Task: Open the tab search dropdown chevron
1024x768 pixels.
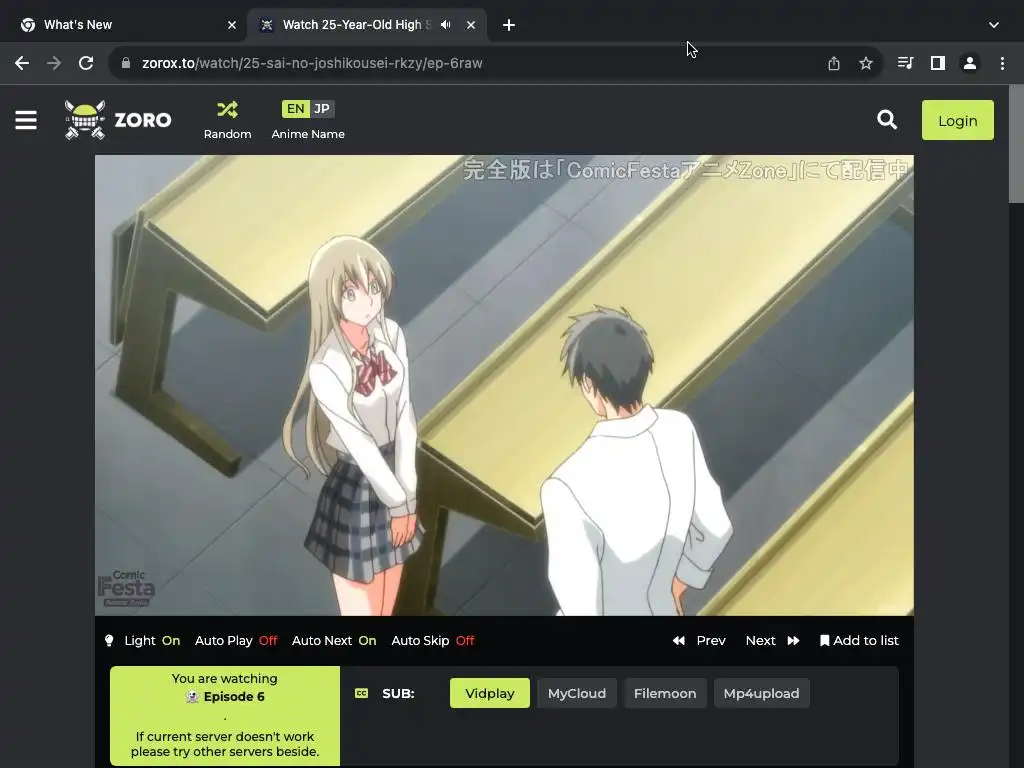Action: [x=993, y=25]
